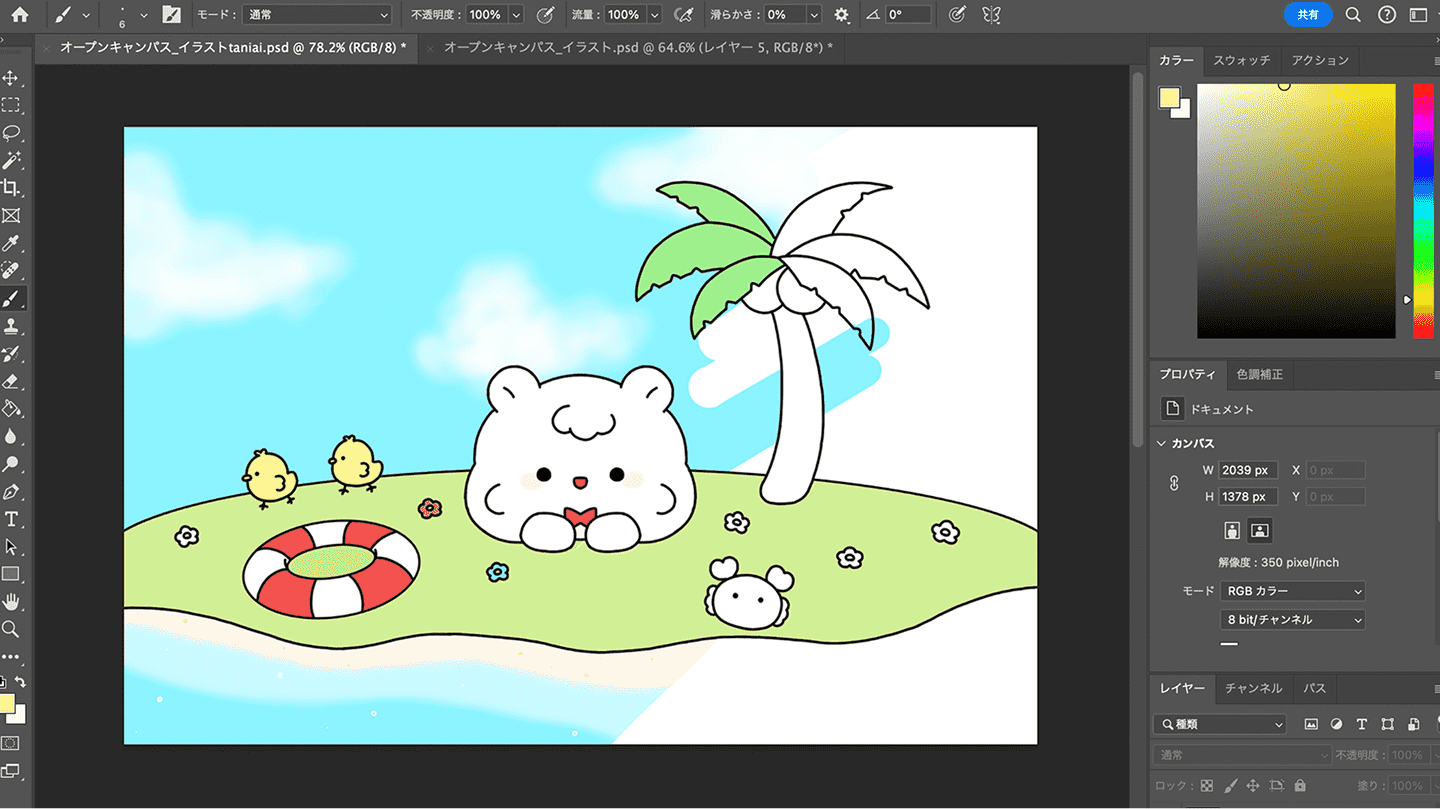Image resolution: width=1440 pixels, height=809 pixels.
Task: Select the History Brush tool
Action: [11, 354]
